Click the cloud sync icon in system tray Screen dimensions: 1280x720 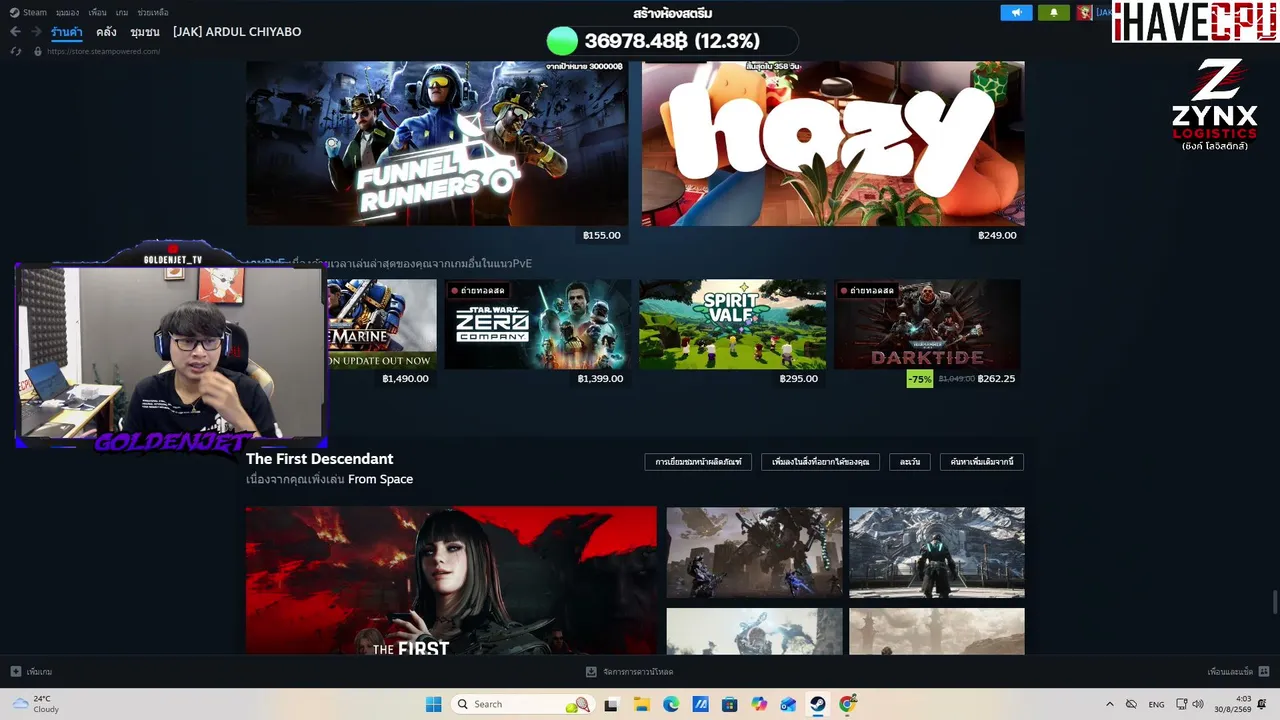[x=1131, y=704]
